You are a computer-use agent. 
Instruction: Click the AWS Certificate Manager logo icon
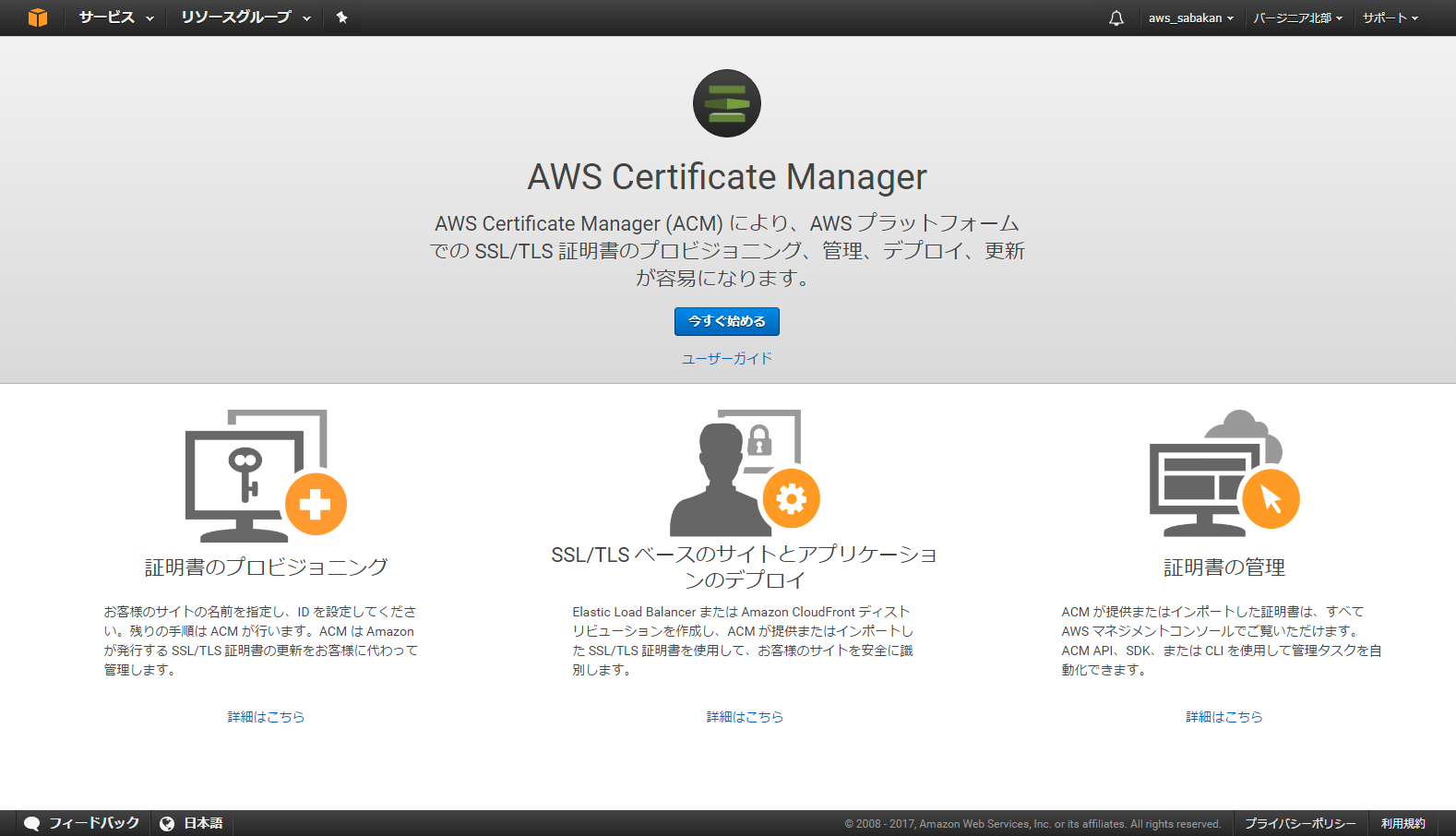[727, 103]
